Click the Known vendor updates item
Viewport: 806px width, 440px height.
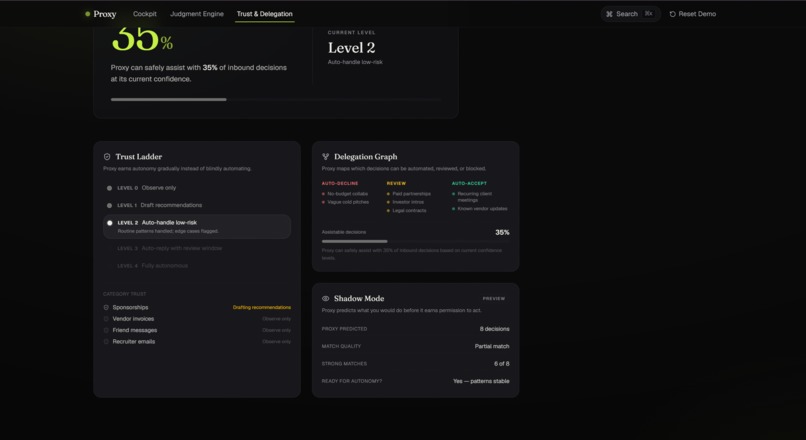(483, 209)
